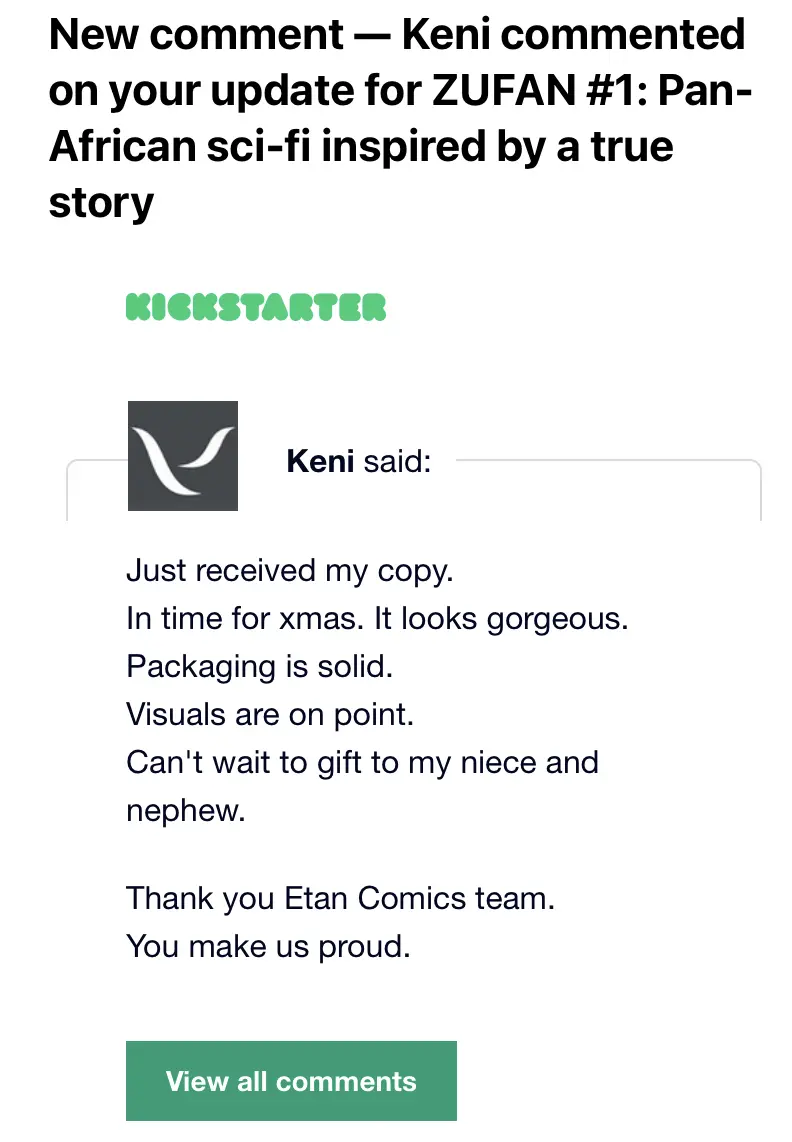Click the word "nephew." in the comment
Viewport: 792px width, 1142px height.
pyautogui.click(x=186, y=810)
